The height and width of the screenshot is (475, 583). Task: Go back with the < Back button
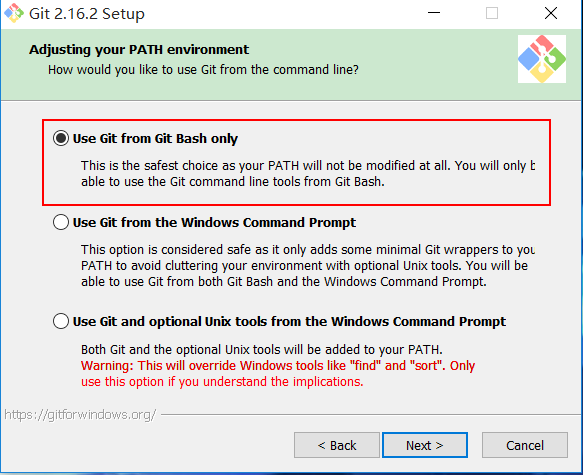337,445
